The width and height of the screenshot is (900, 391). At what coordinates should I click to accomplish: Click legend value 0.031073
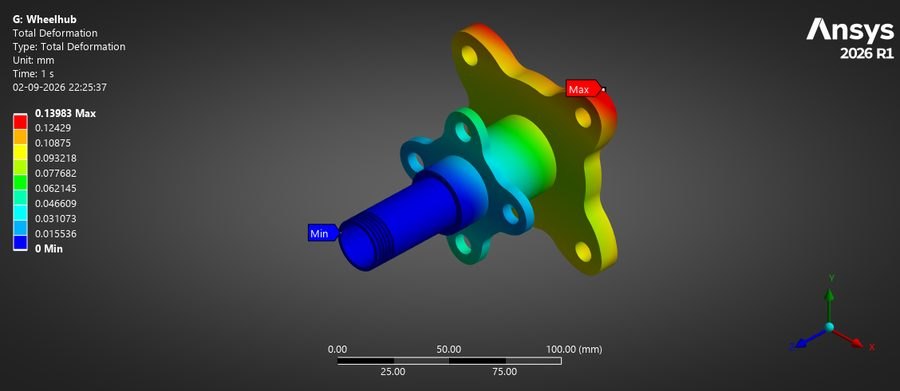coord(56,219)
